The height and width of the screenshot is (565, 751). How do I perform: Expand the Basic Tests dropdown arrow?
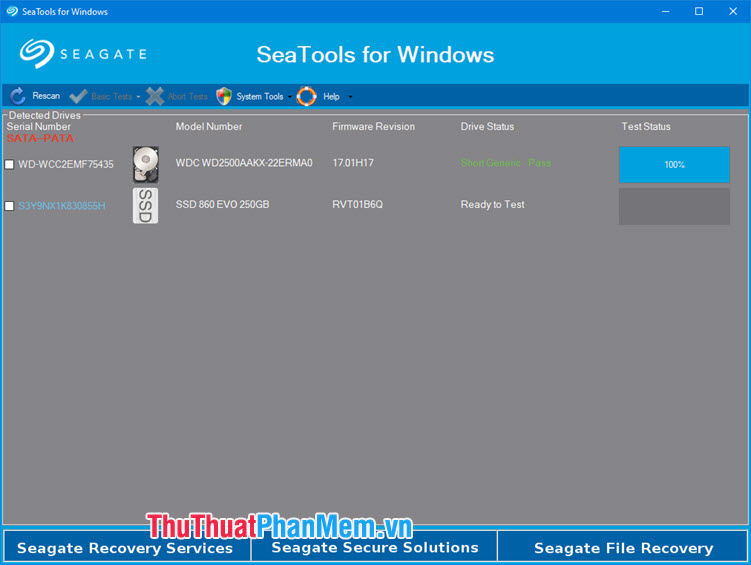[x=138, y=97]
